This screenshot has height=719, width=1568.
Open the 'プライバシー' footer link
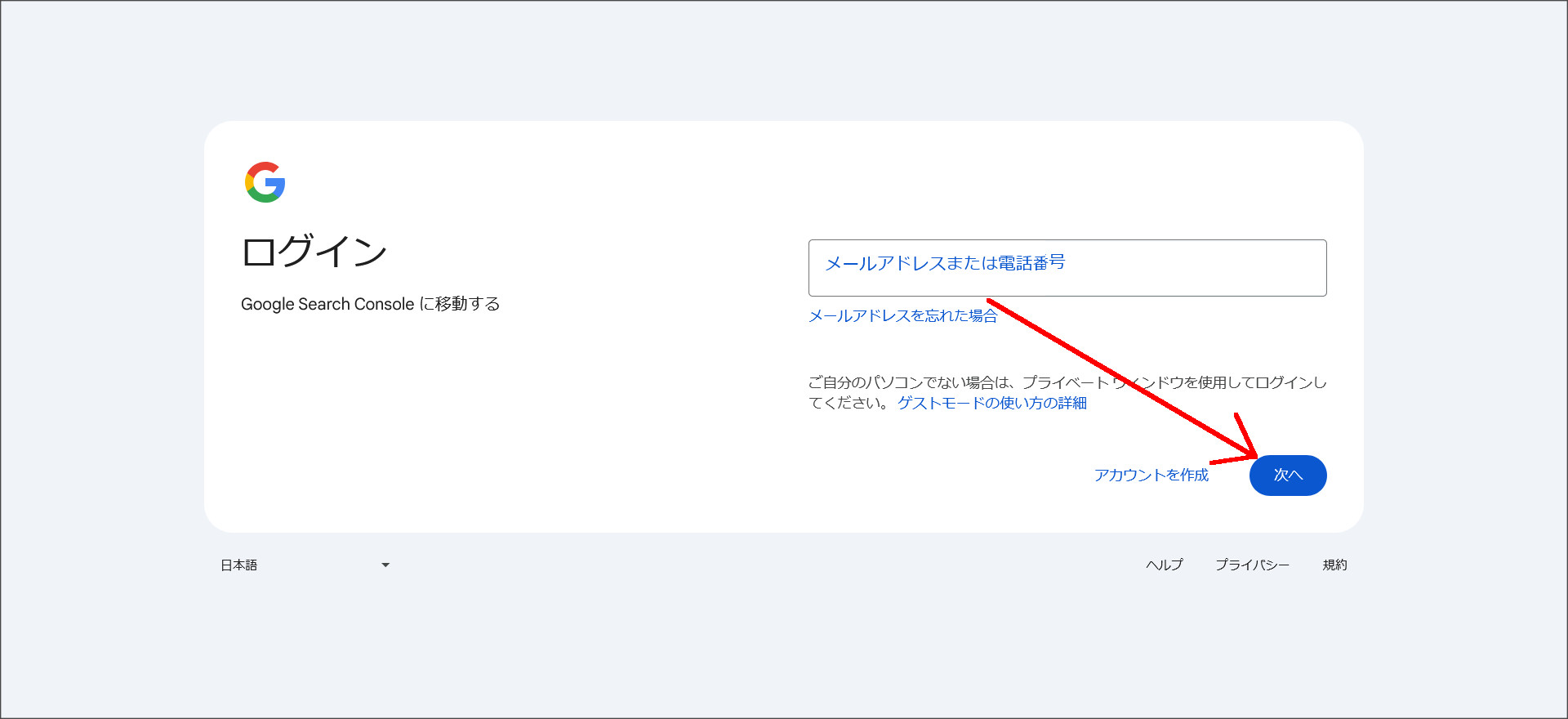tap(1252, 565)
